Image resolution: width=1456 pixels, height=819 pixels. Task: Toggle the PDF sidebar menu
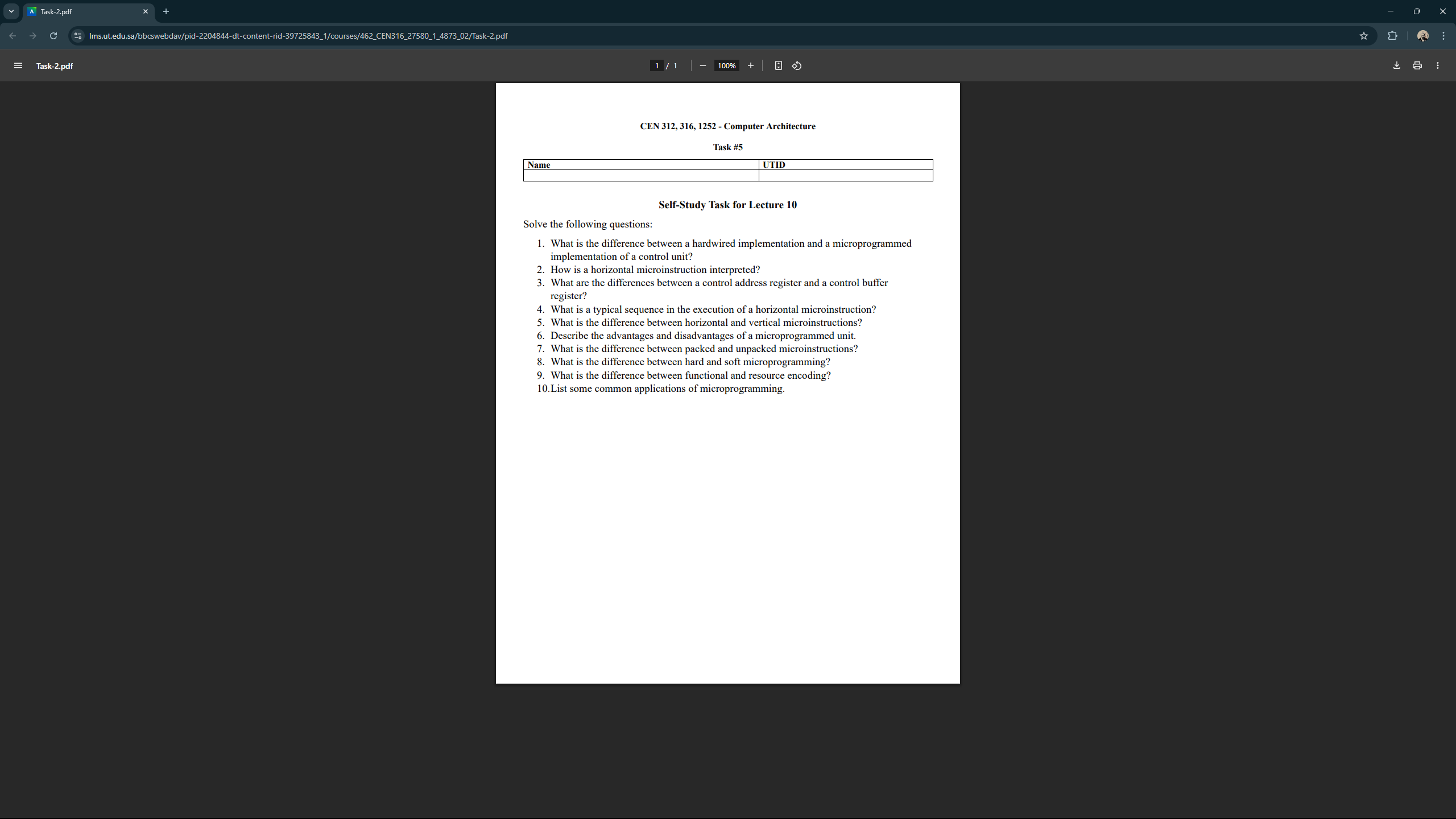tap(18, 66)
